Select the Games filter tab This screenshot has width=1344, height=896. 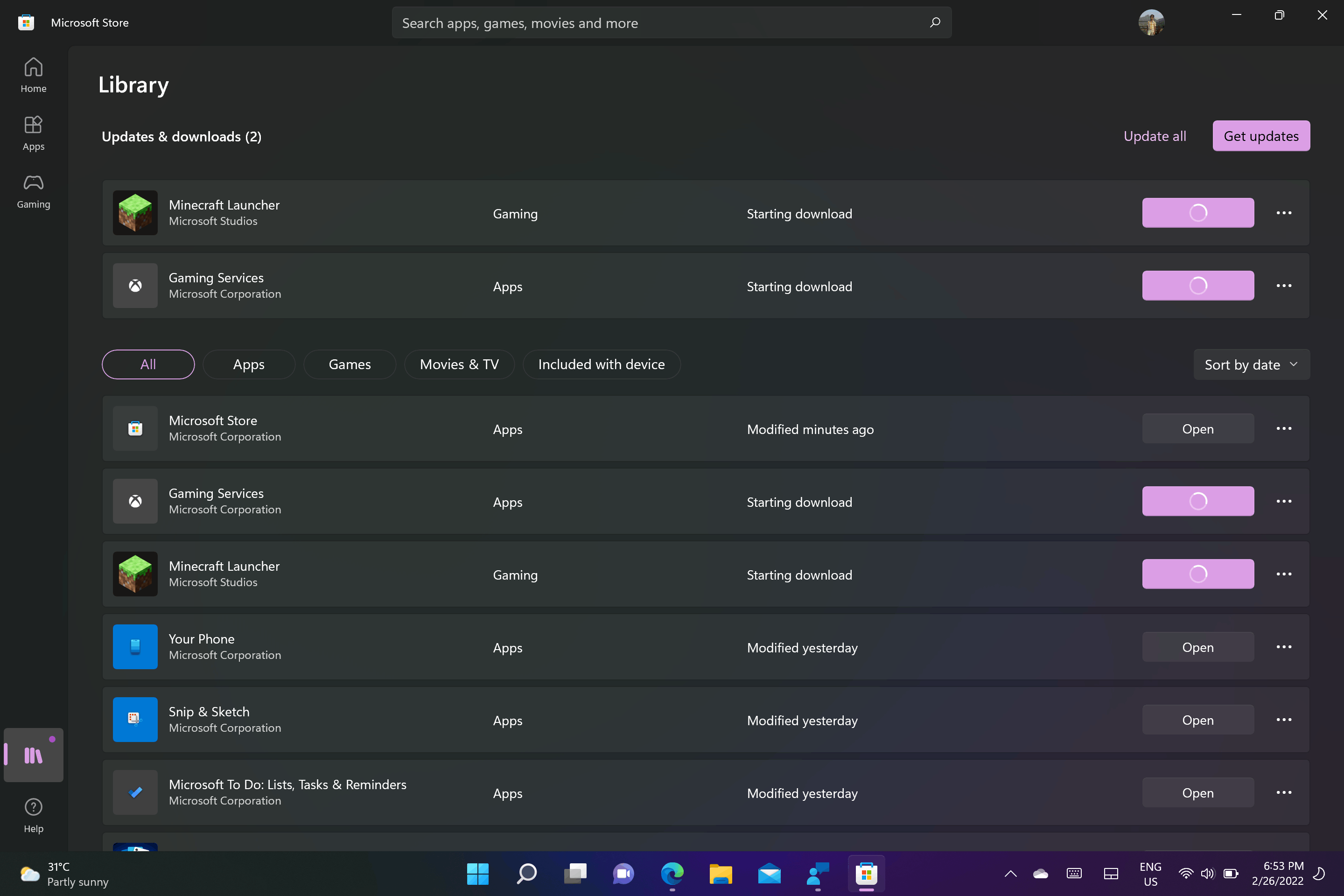click(x=349, y=363)
